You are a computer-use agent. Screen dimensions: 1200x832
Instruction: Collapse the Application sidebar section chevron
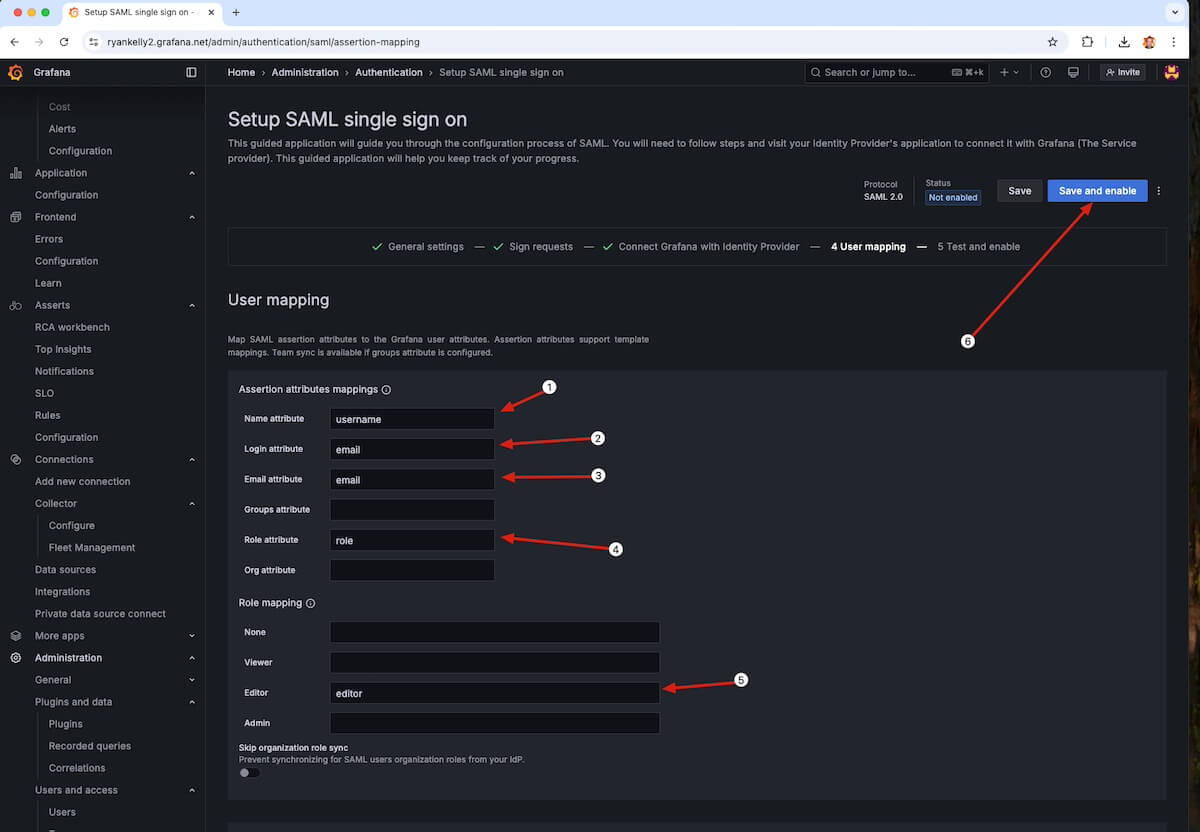pos(191,173)
